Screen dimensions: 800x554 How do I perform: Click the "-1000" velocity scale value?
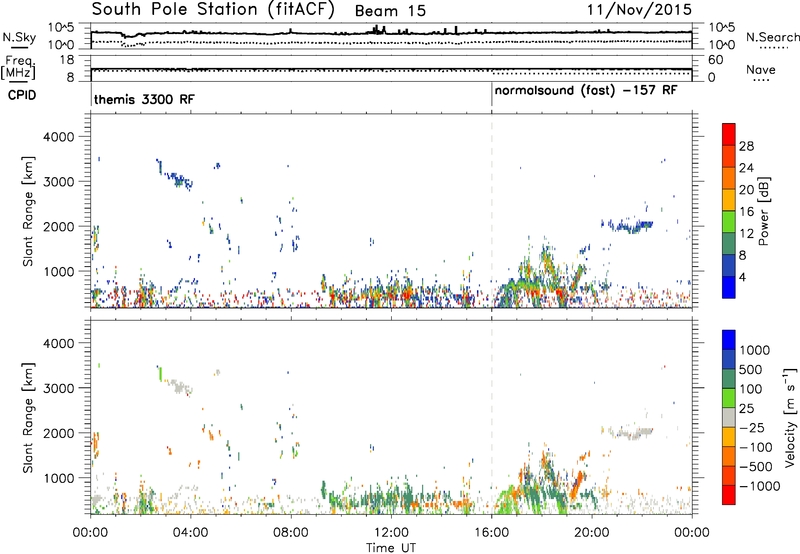[760, 486]
